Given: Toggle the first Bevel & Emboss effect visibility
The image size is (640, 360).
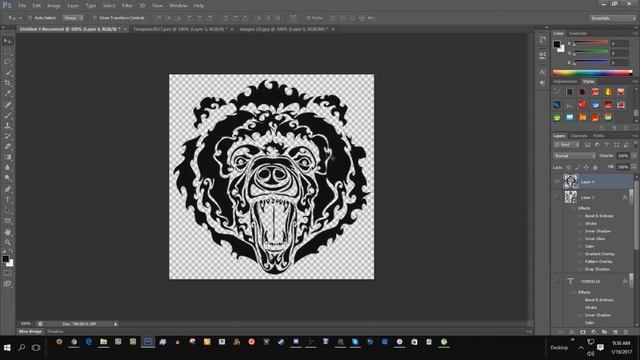Looking at the screenshot, I should click(x=580, y=216).
